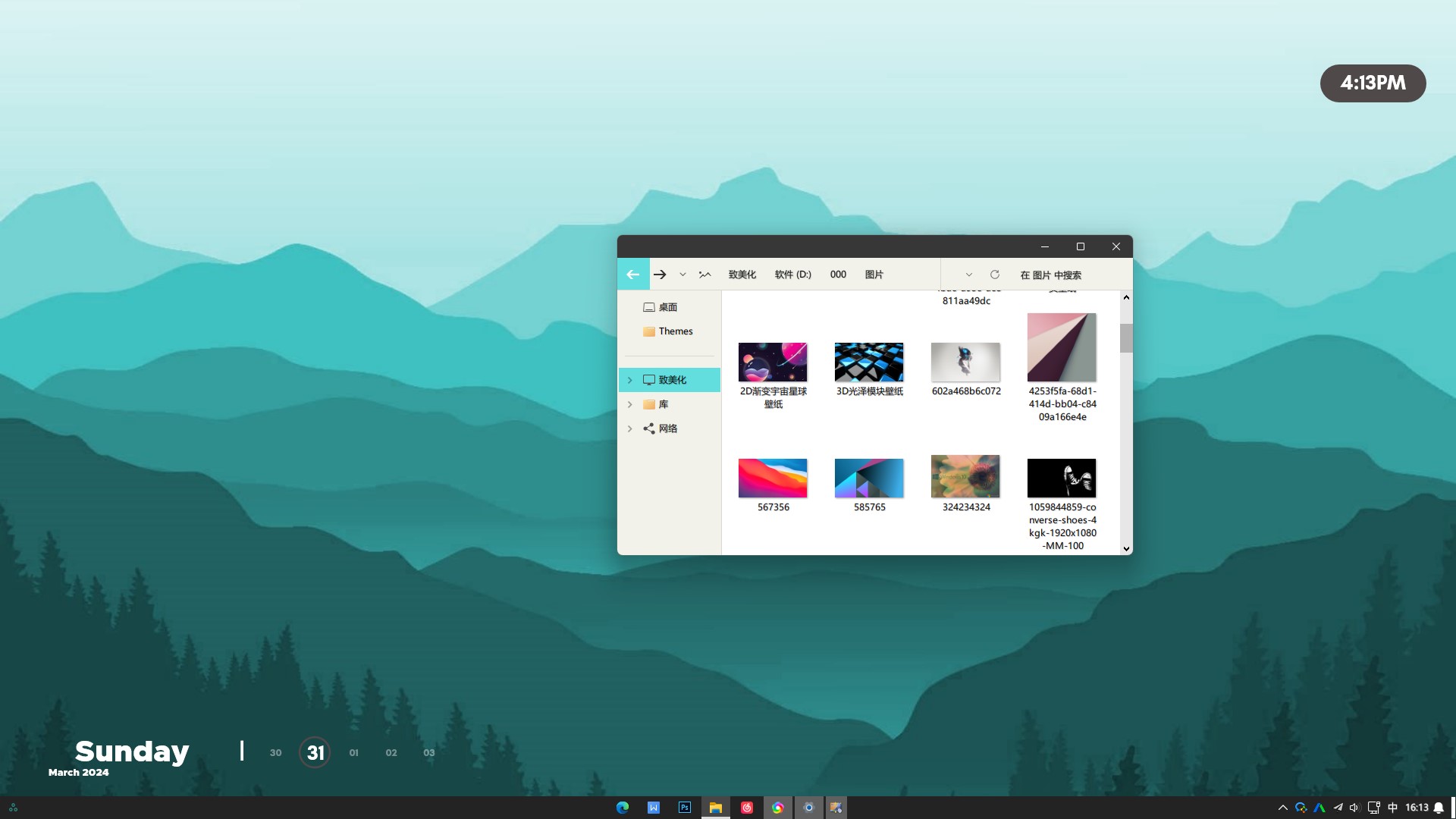Click the 软件 (D:) breadcrumb
1456x819 pixels.
point(792,275)
